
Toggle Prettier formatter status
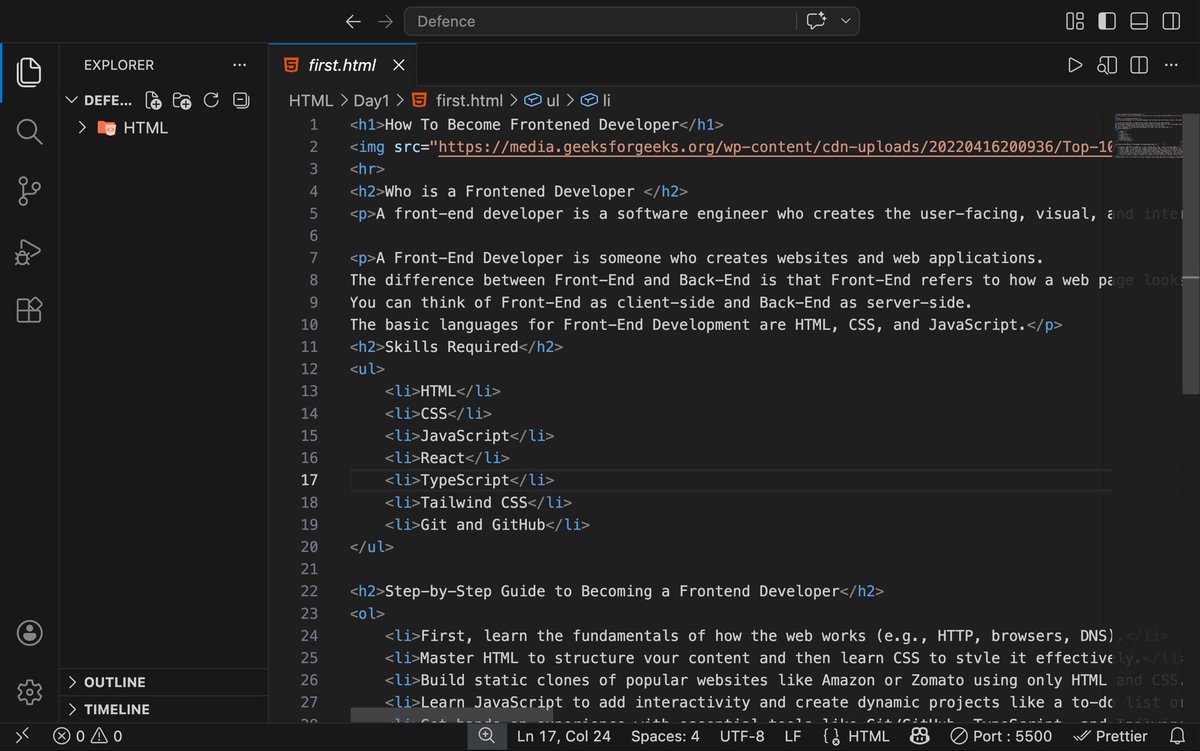click(1109, 736)
